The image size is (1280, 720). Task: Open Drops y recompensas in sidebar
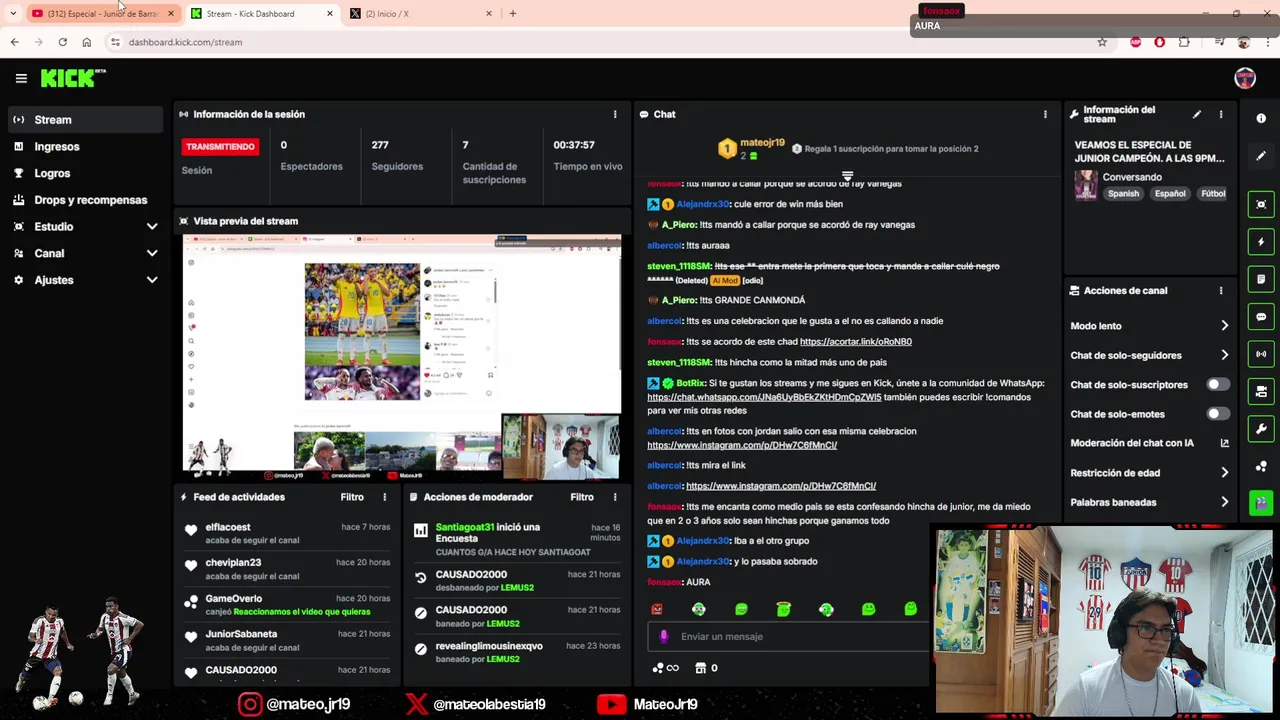click(x=85, y=200)
